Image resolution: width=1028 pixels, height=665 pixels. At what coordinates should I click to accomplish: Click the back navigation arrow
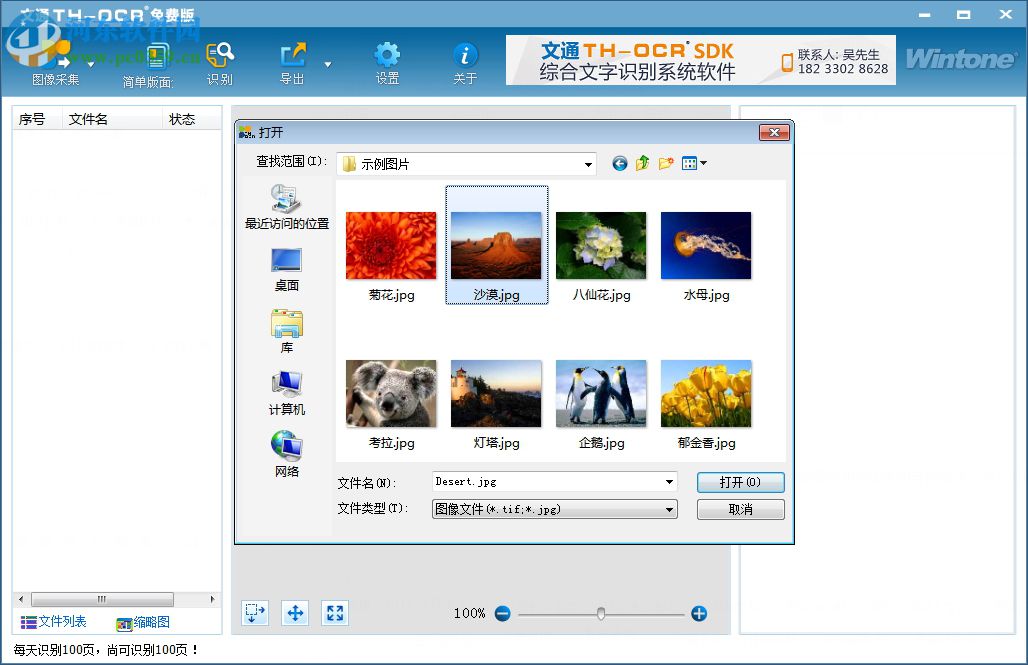pyautogui.click(x=619, y=163)
